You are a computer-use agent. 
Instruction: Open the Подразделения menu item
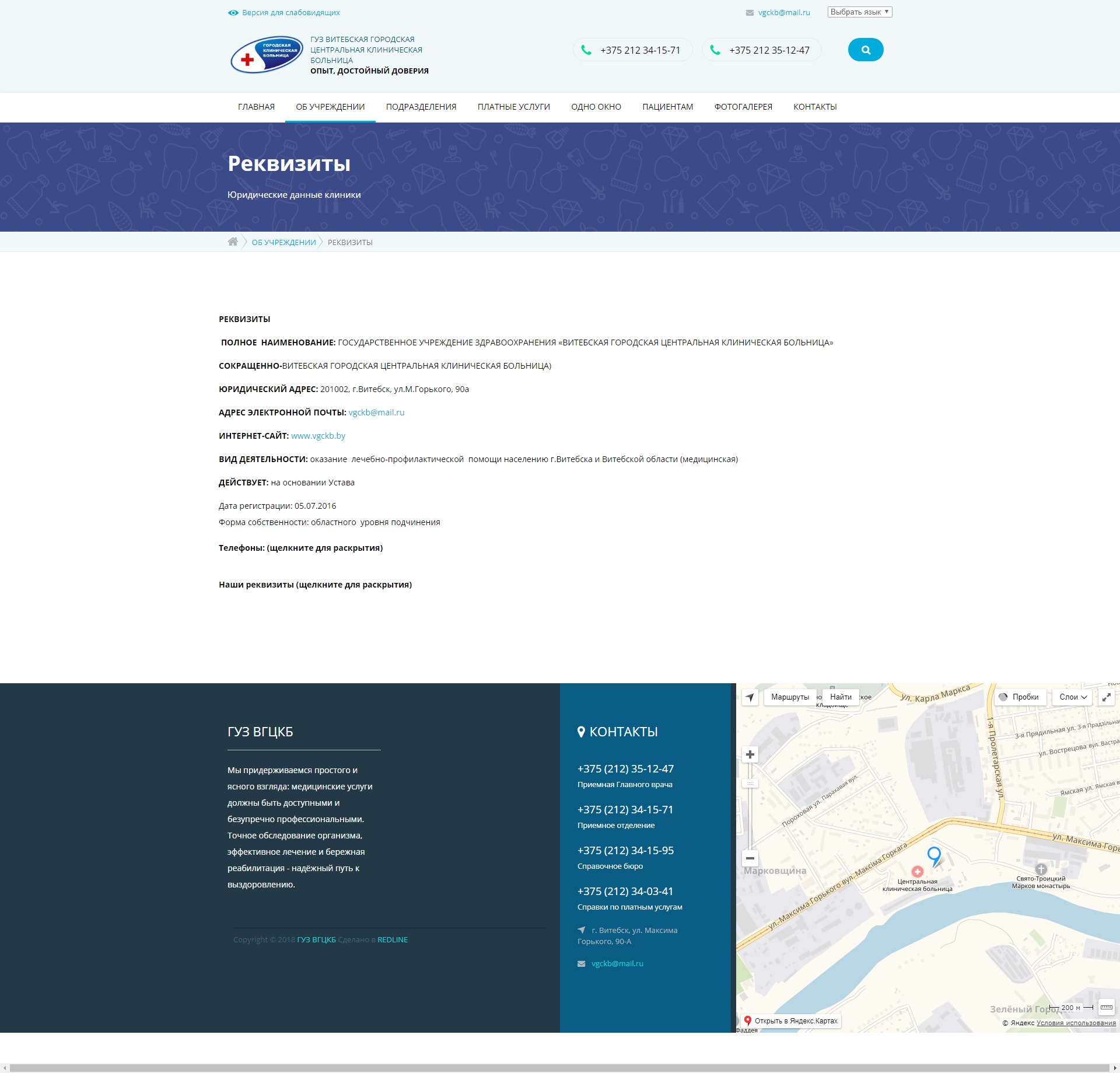coord(421,107)
